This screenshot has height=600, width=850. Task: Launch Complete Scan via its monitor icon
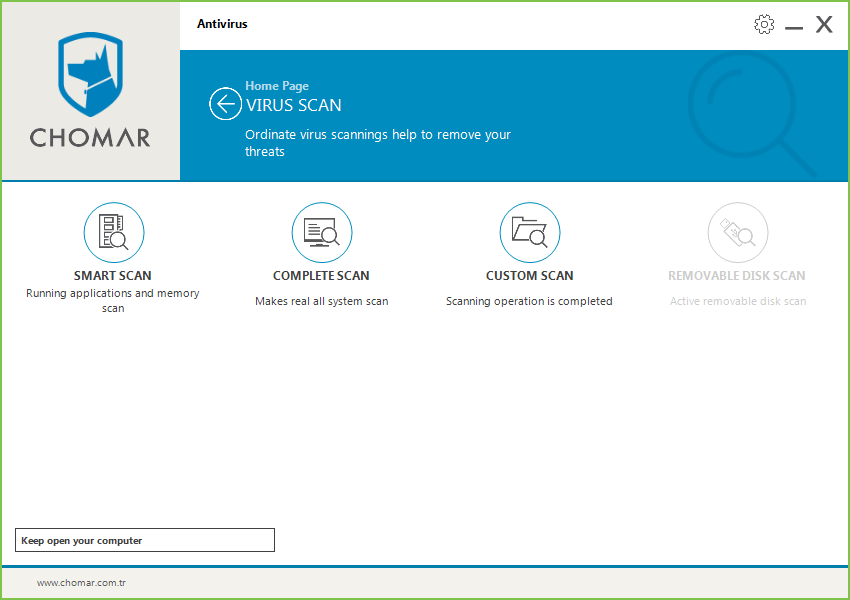click(x=322, y=233)
